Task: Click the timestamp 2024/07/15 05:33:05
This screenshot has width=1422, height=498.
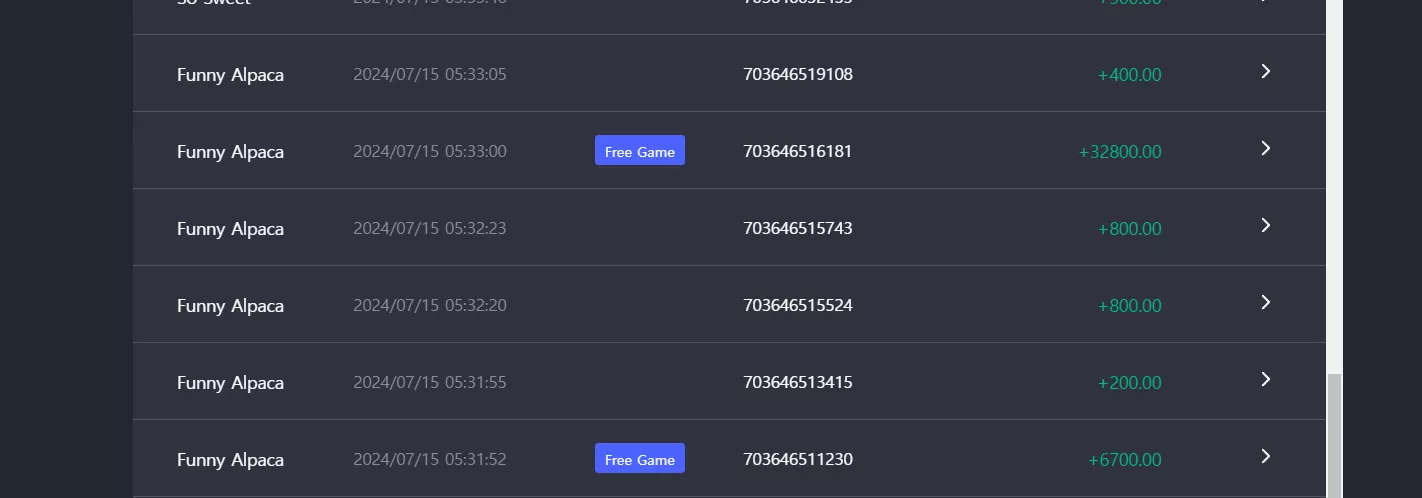Action: tap(430, 74)
